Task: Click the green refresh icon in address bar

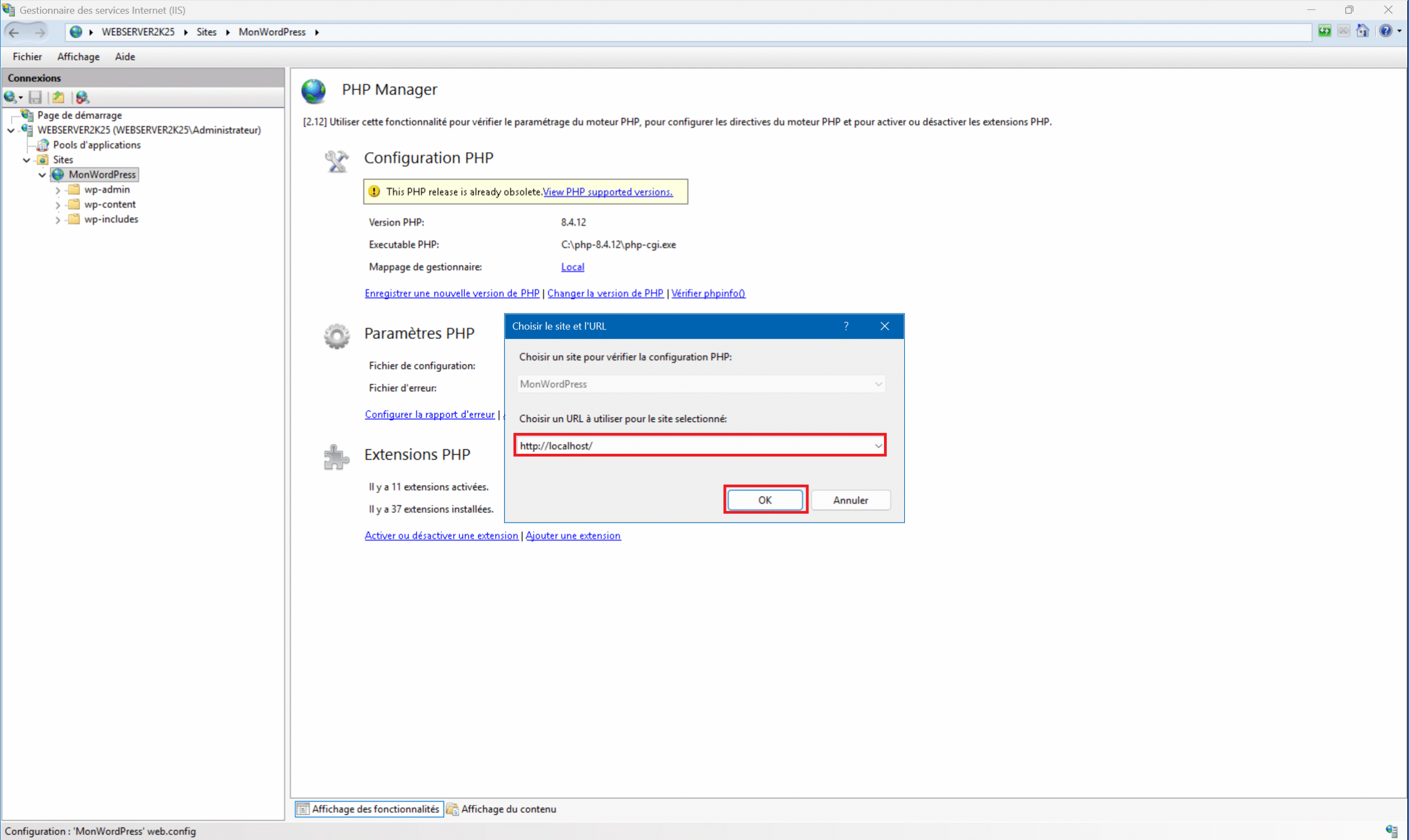Action: tap(1324, 31)
